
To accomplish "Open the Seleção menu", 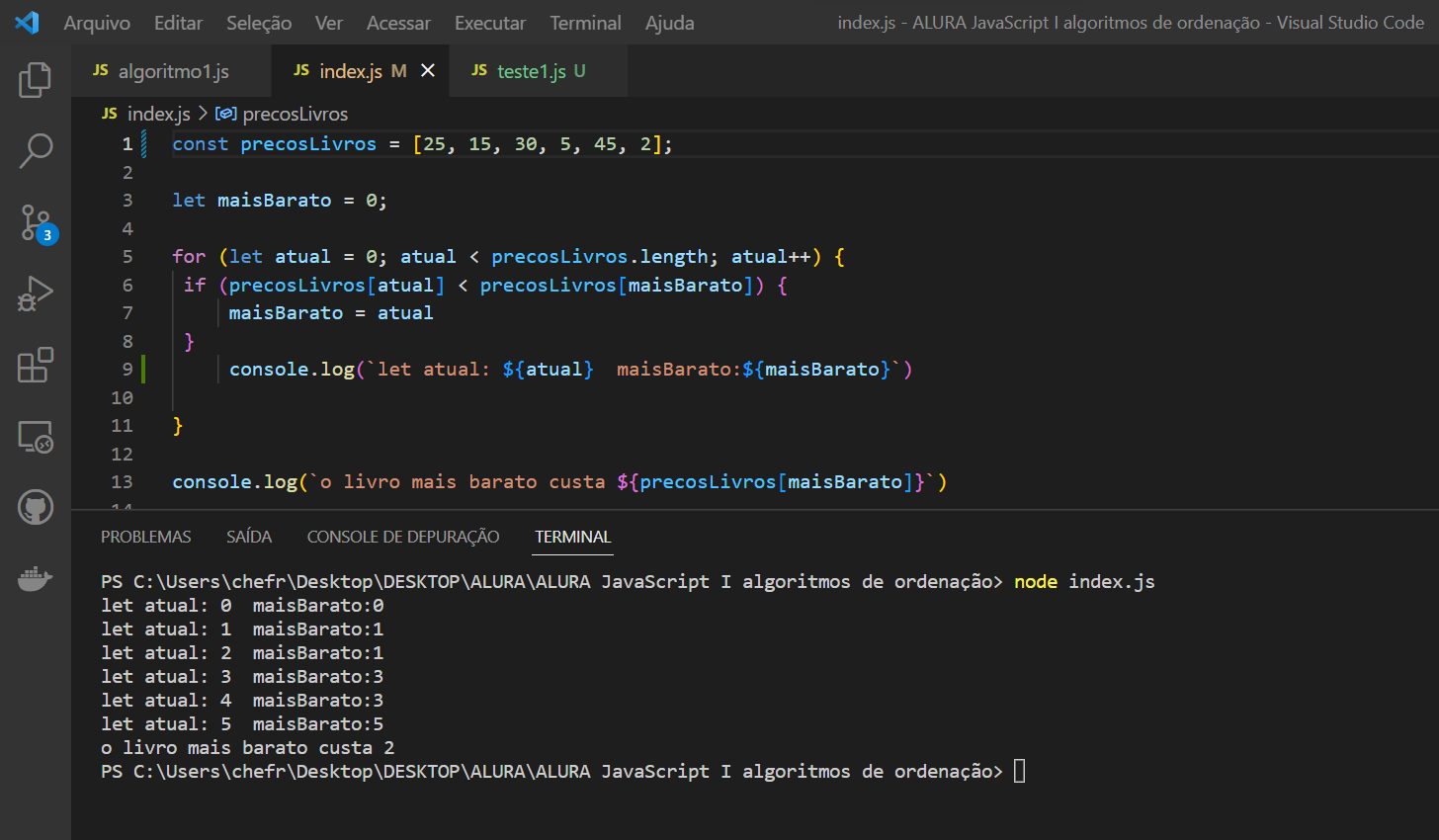I will (x=259, y=23).
